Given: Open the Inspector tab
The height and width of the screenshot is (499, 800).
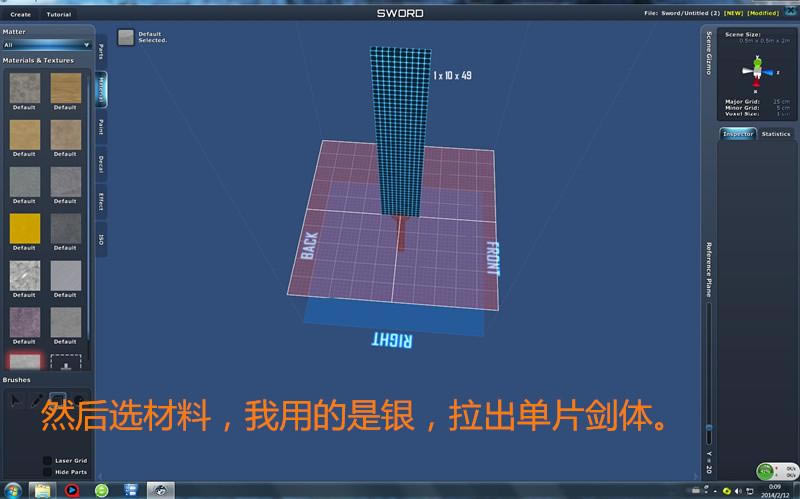Looking at the screenshot, I should click(x=738, y=134).
